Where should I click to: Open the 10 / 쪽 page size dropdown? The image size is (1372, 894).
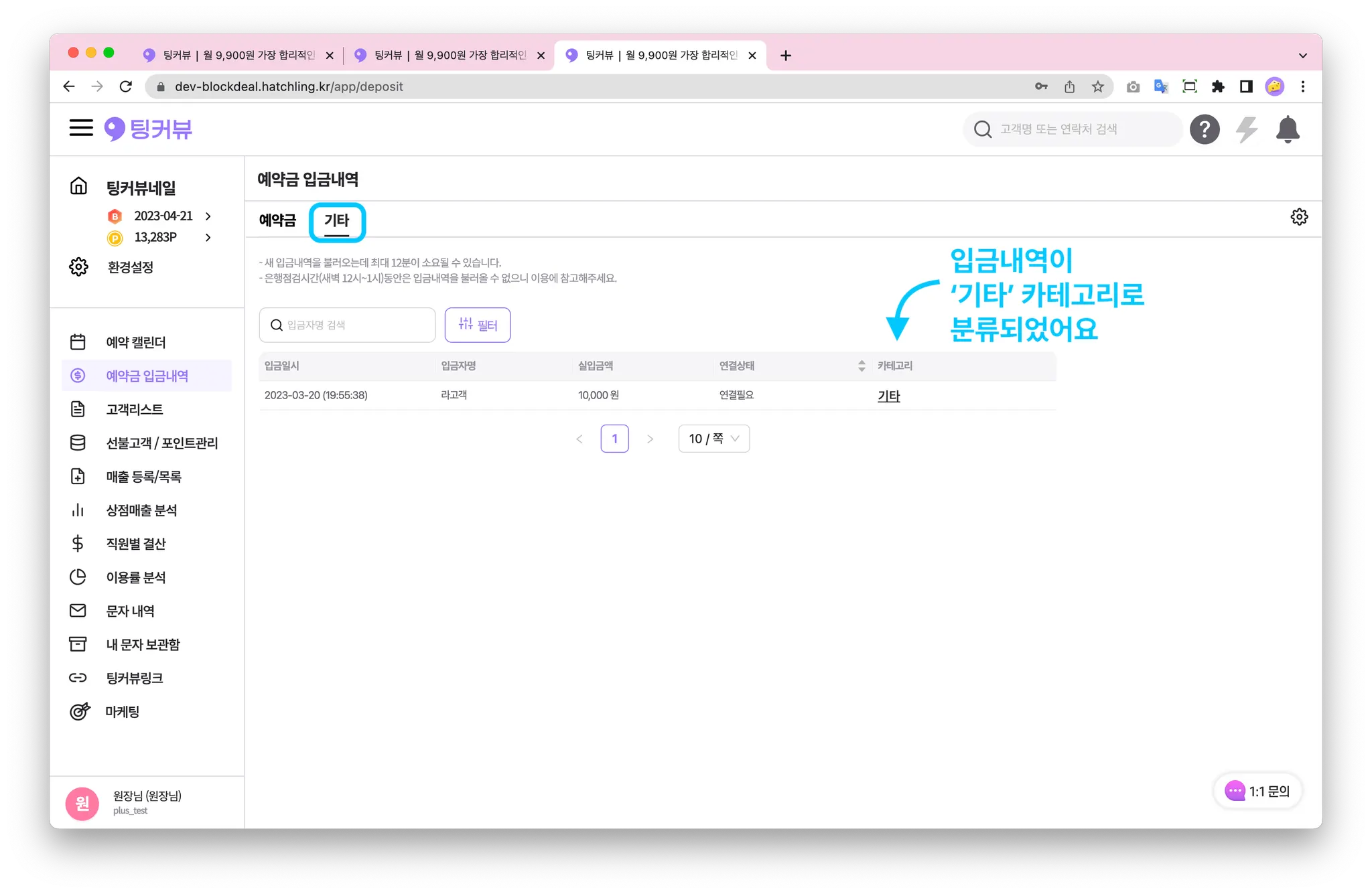pyautogui.click(x=713, y=439)
